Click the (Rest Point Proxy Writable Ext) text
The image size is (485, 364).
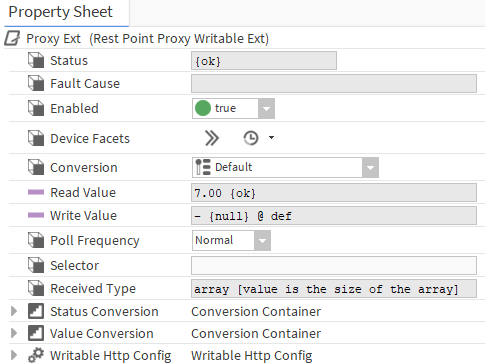(179, 39)
